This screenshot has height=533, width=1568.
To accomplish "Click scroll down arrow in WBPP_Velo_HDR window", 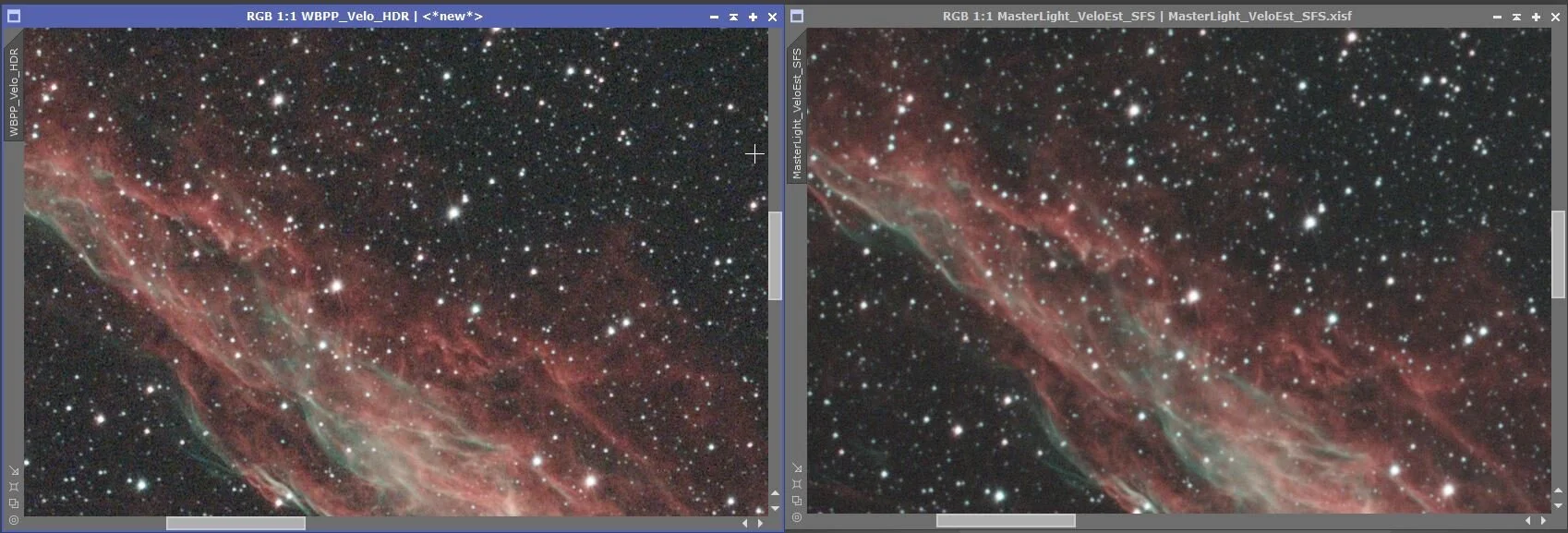I will 775,508.
